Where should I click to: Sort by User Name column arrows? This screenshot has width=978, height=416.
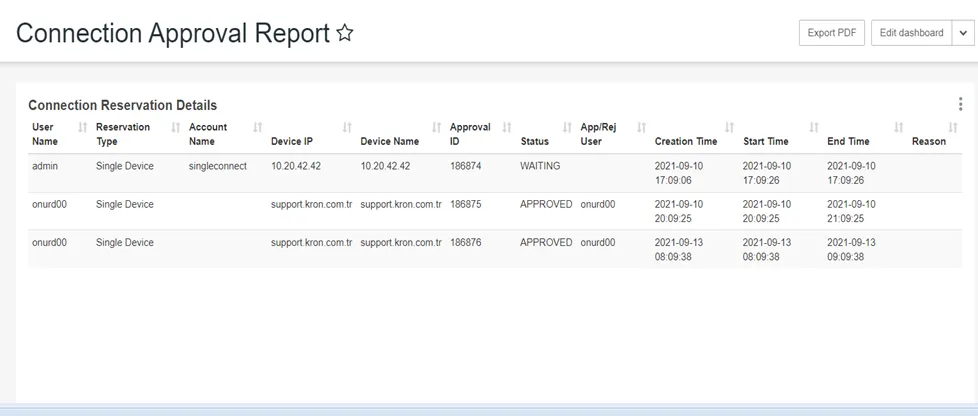[82, 127]
